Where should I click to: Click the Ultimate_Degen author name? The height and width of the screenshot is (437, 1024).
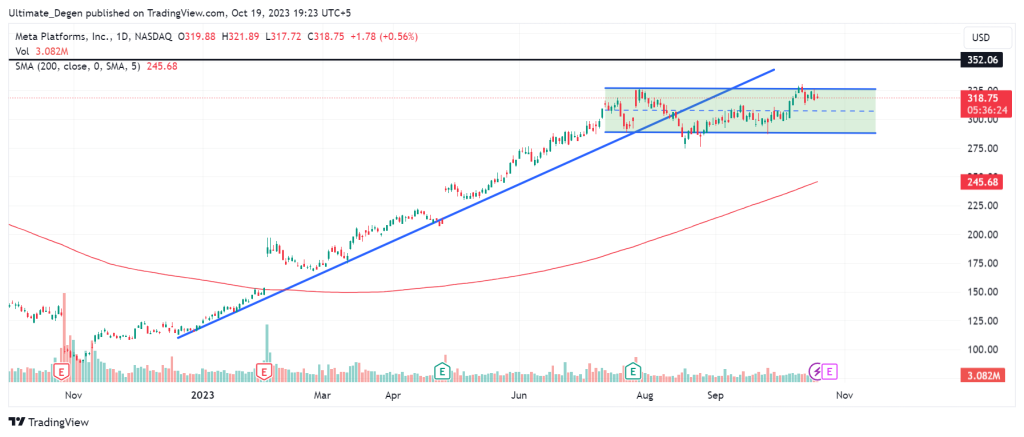[44, 11]
